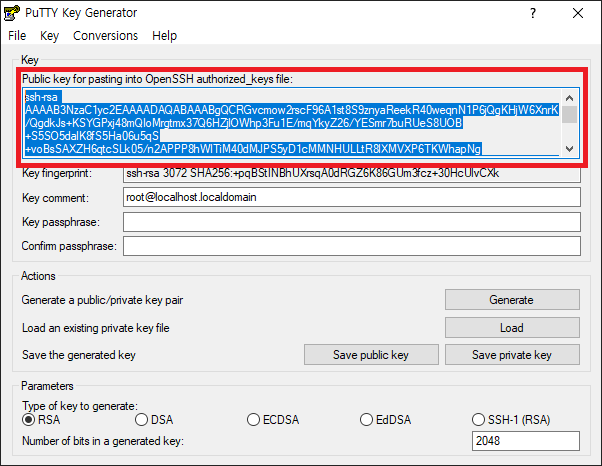Open the Help menu
Image resolution: width=602 pixels, height=466 pixels.
coord(164,36)
